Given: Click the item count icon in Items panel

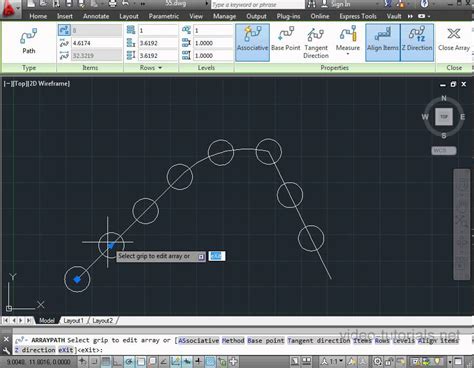Looking at the screenshot, I should tap(64, 30).
